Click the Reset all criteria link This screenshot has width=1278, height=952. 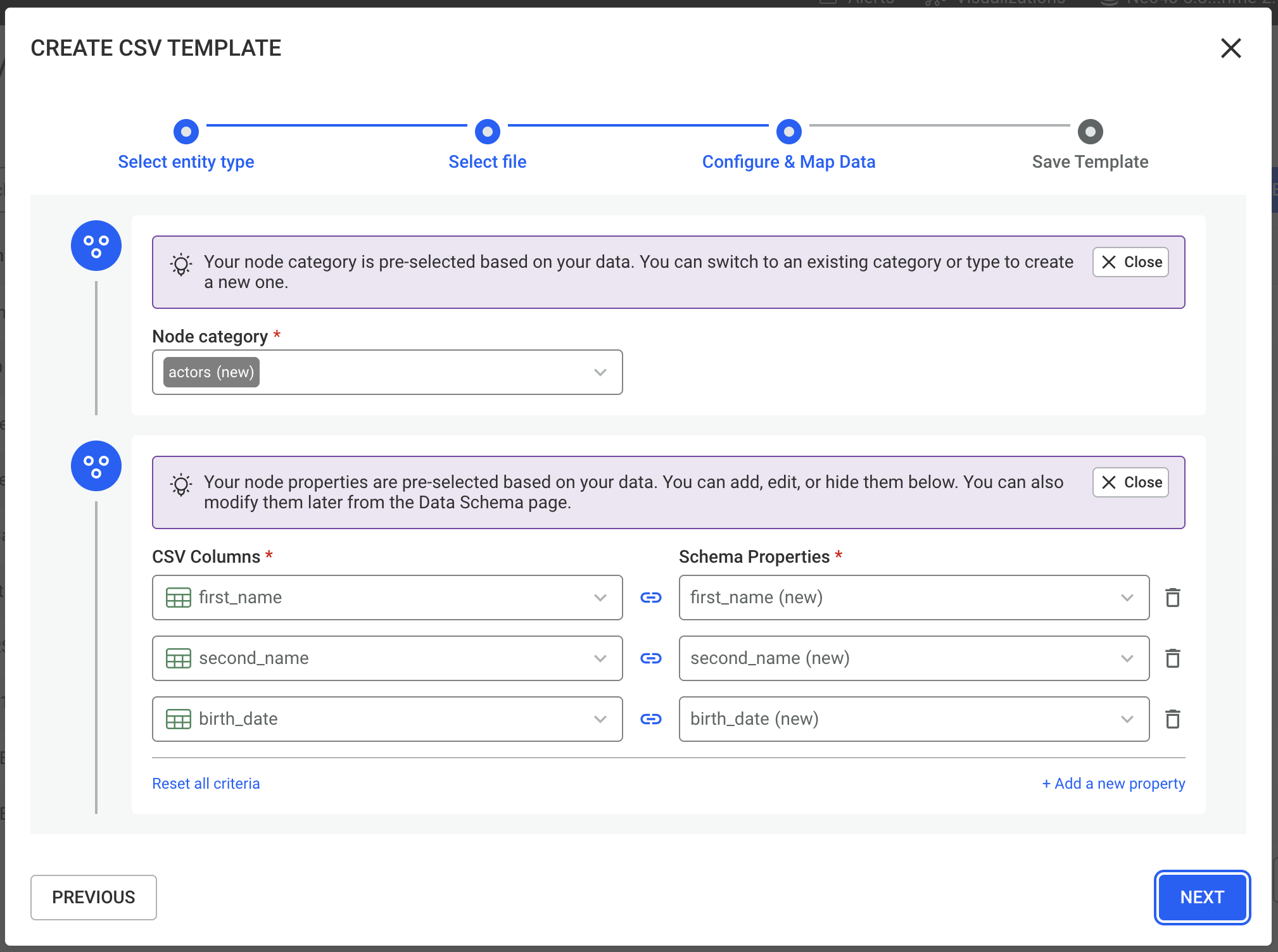coord(206,784)
